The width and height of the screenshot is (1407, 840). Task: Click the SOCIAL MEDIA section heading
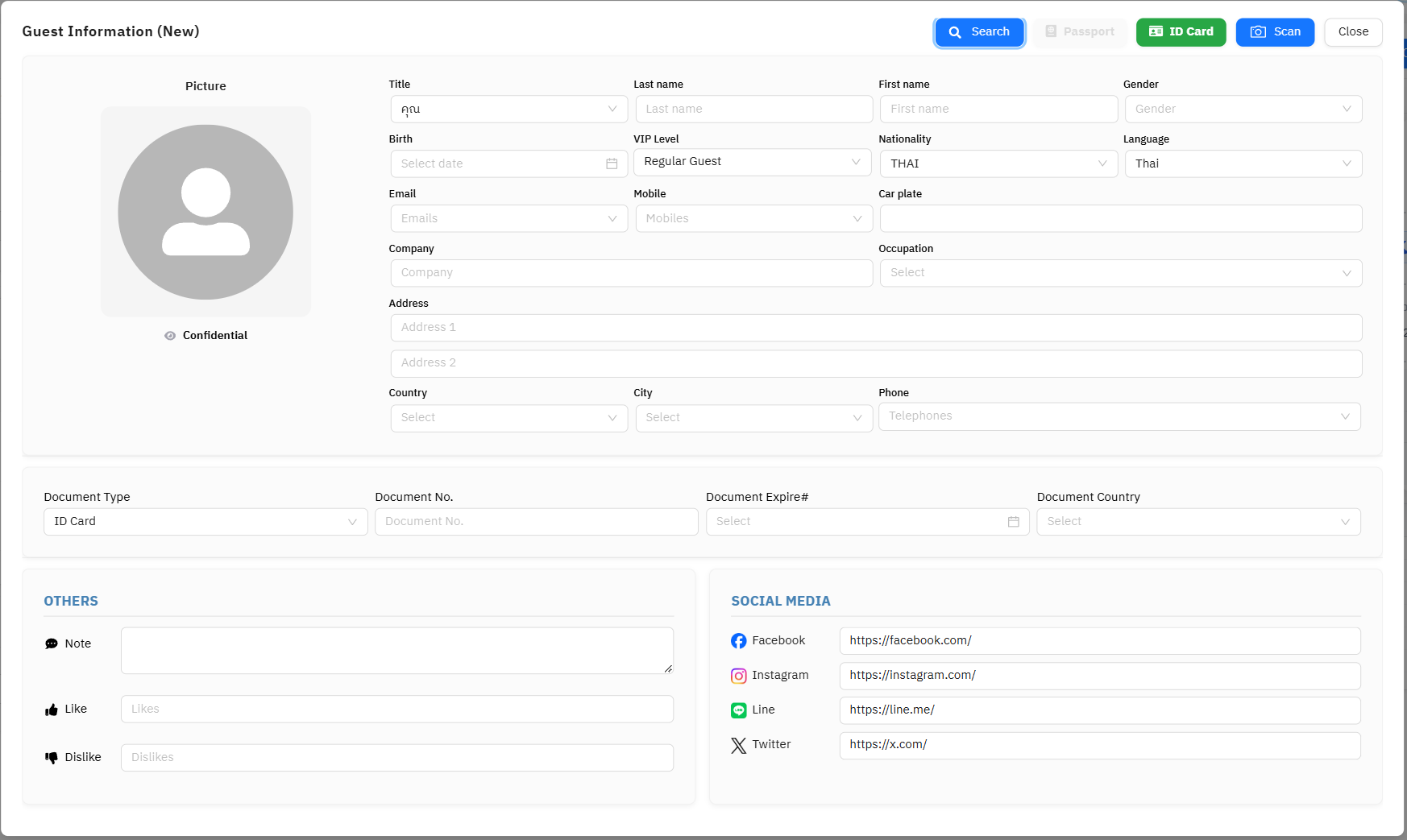pos(781,602)
